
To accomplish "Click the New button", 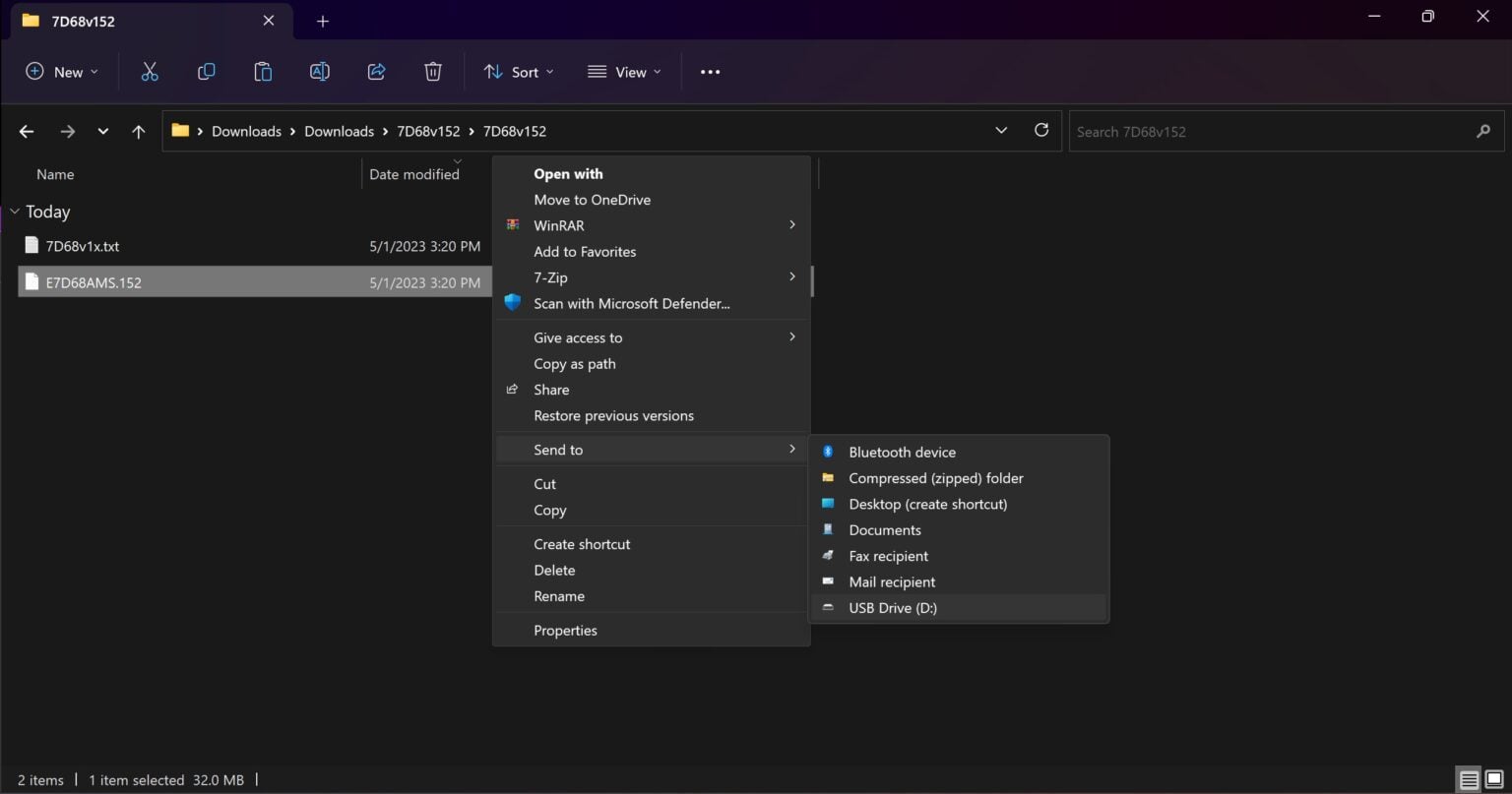I will coord(62,72).
